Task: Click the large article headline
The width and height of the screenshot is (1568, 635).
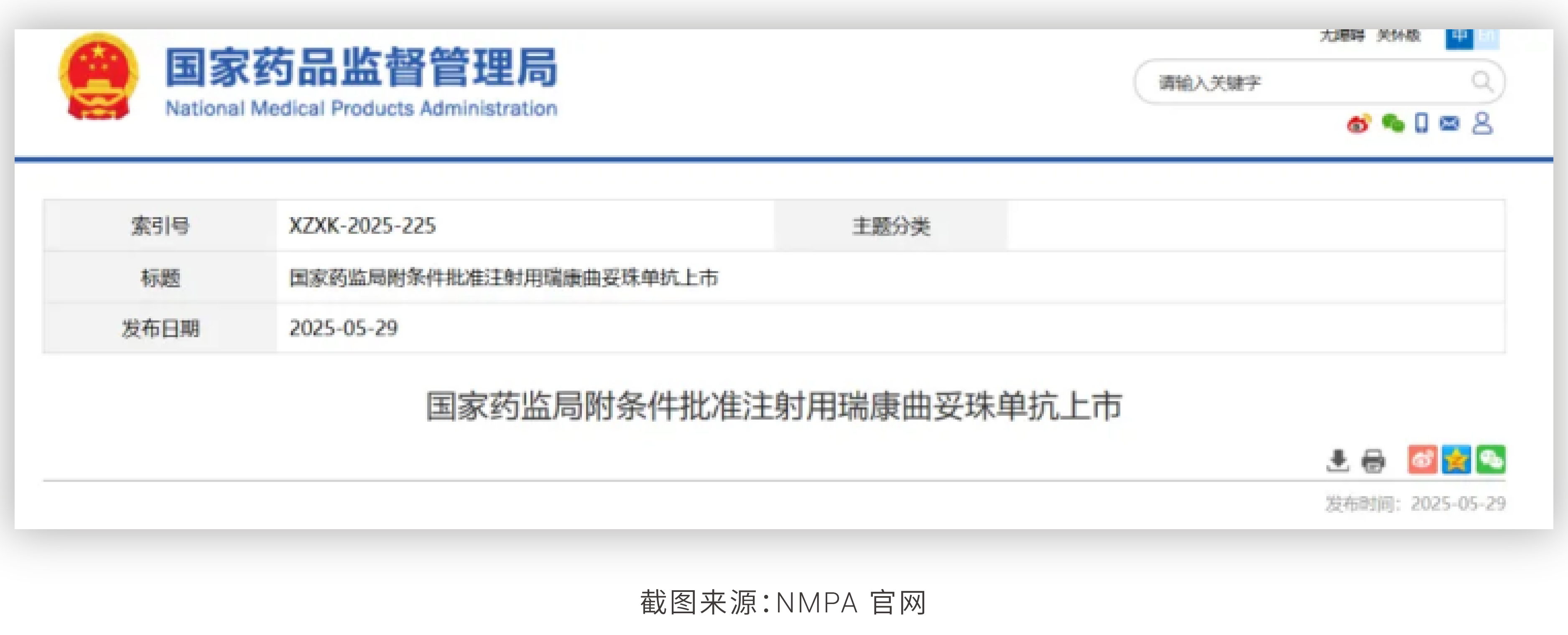Action: click(x=774, y=407)
